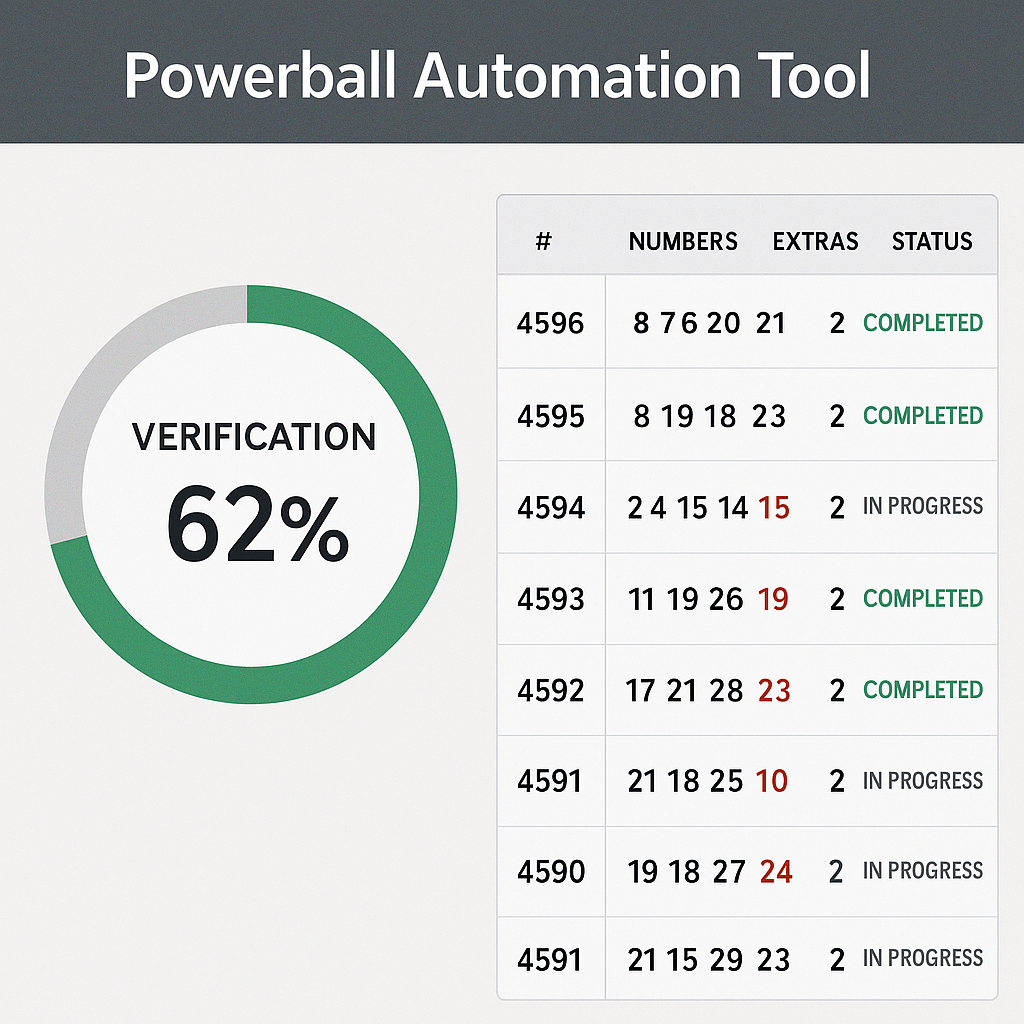
Task: Click IN PROGRESS status in row 4594
Action: (x=923, y=506)
